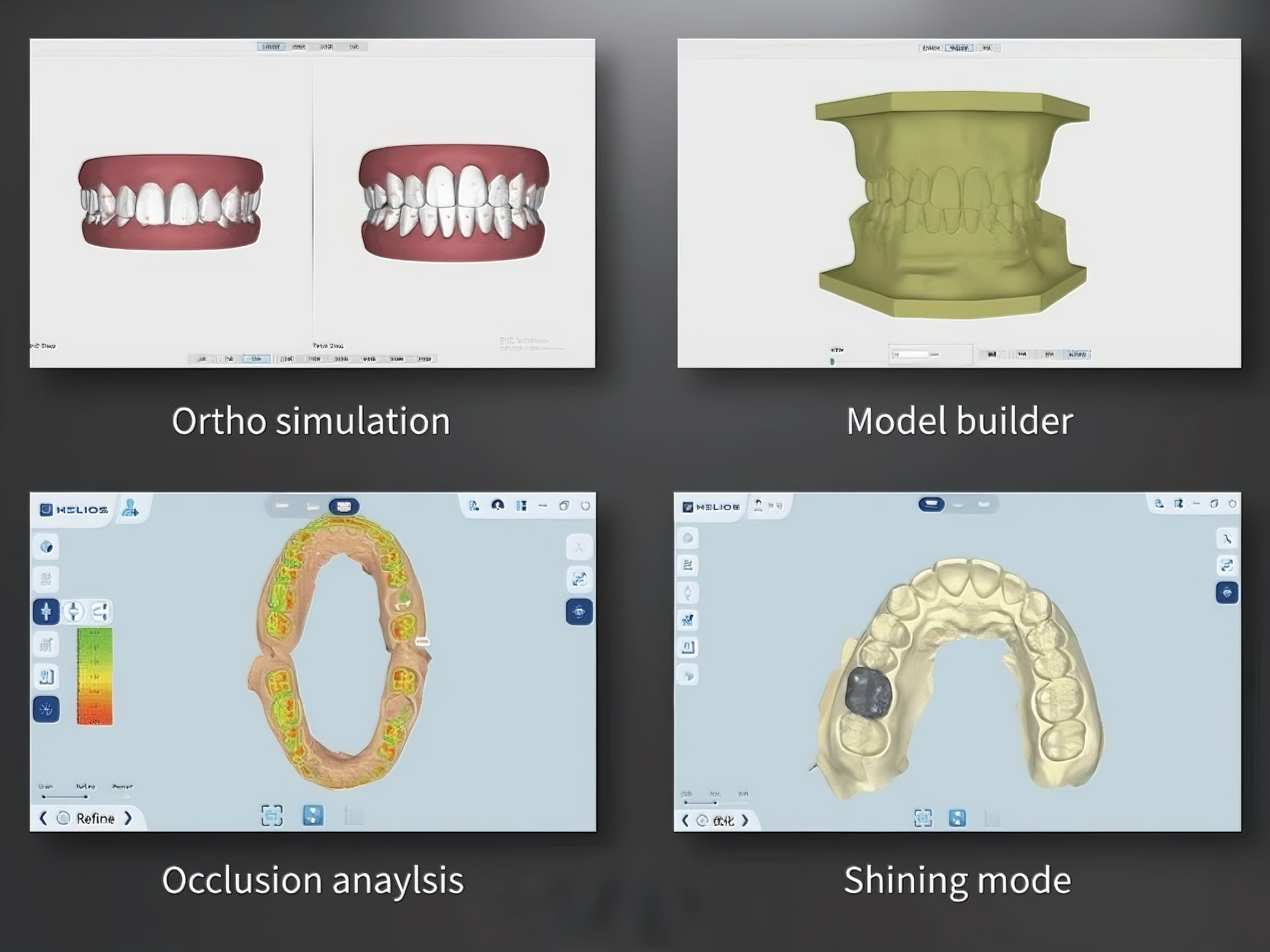Select the first tab at top of Ortho simulation window
Screen dimensions: 1270x952
[271, 46]
